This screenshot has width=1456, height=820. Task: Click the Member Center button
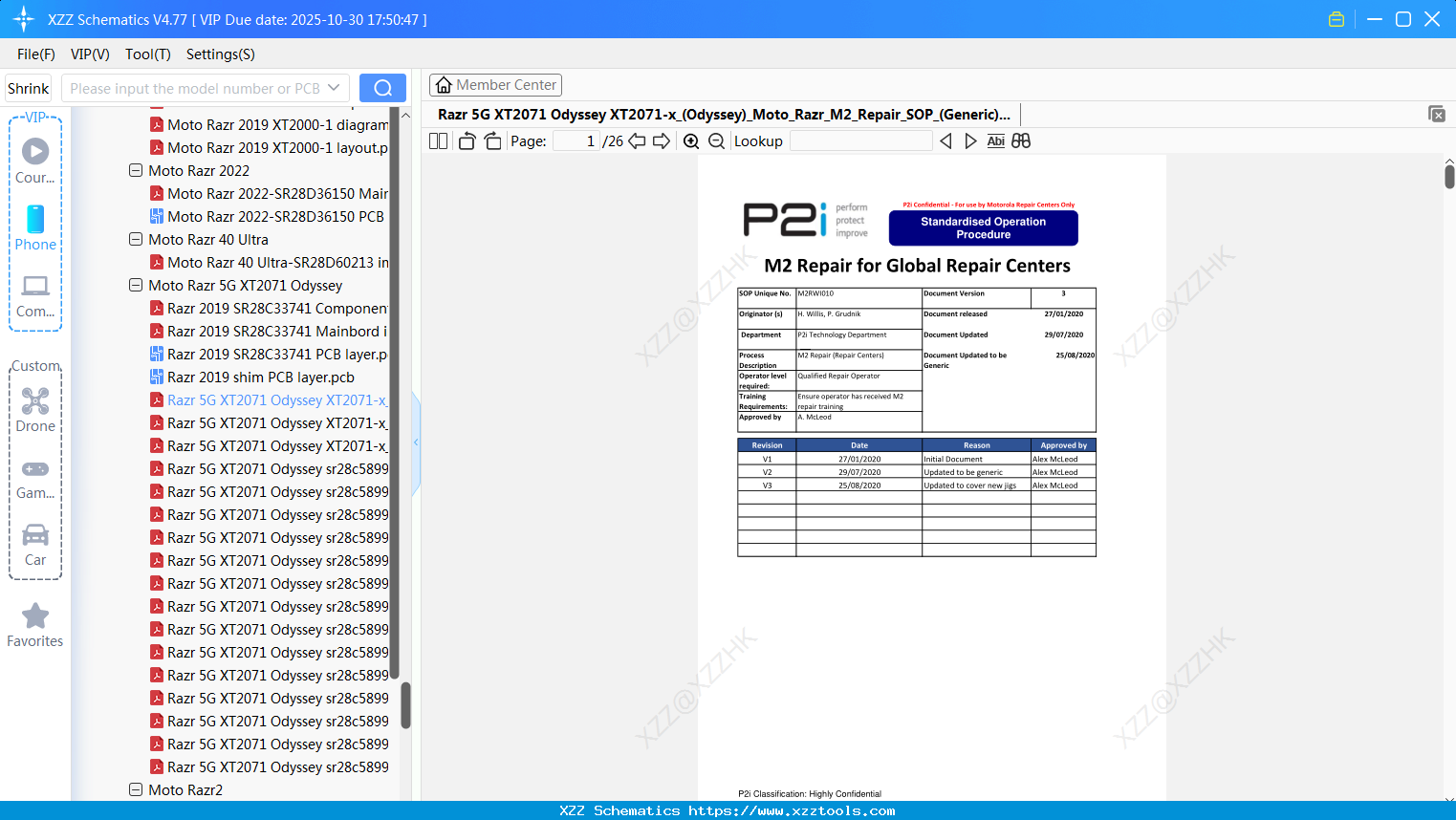(495, 85)
